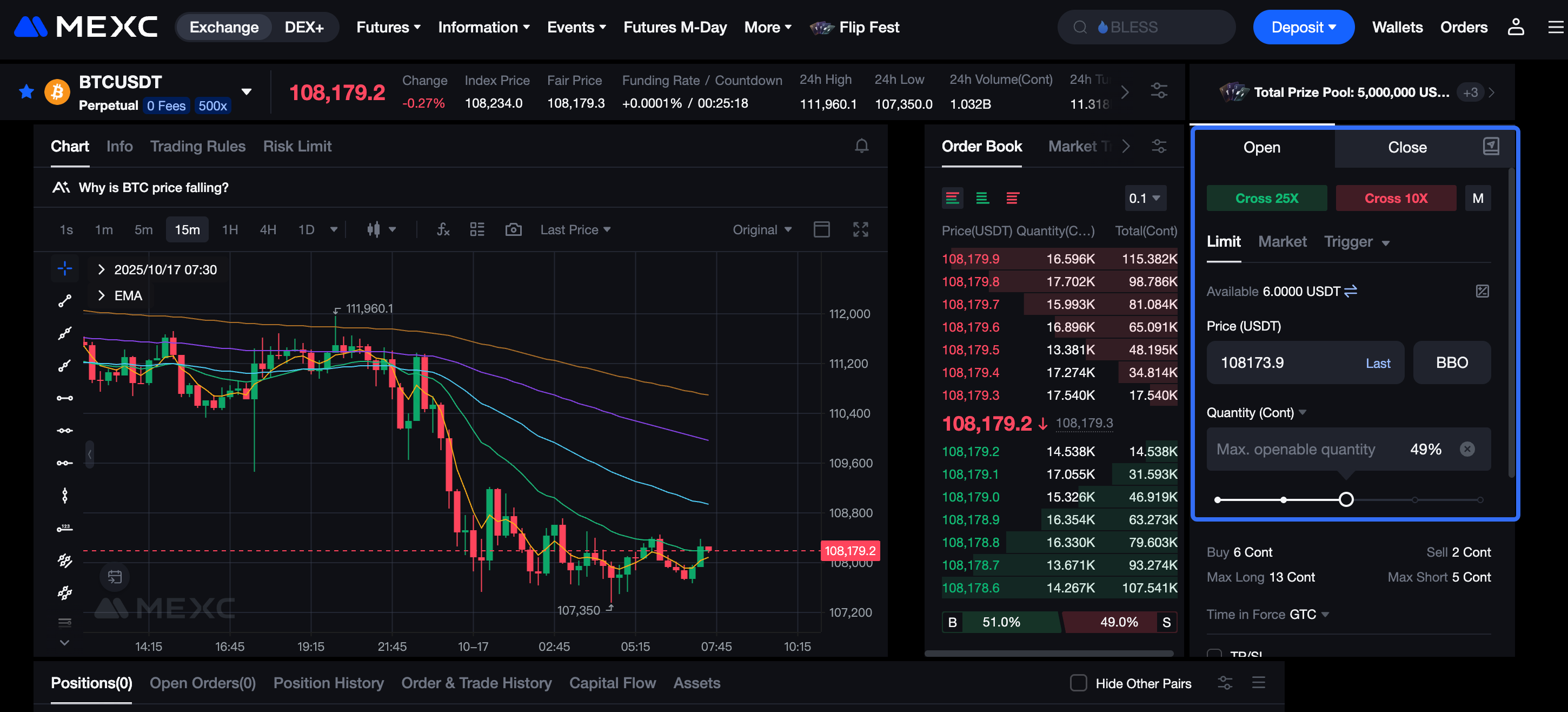This screenshot has width=1568, height=712.
Task: Open the Last Price dropdown
Action: pos(575,229)
